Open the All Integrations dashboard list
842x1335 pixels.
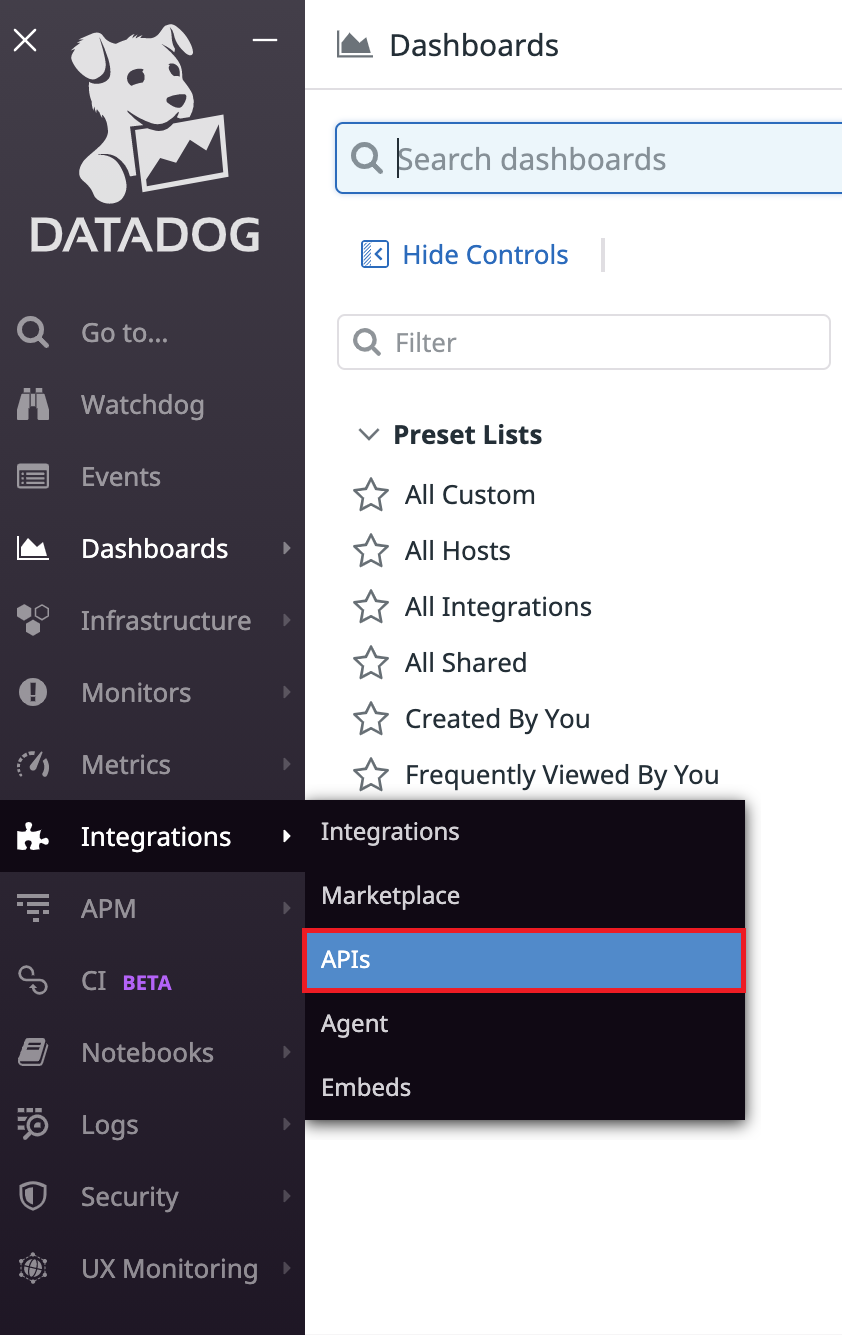click(x=498, y=607)
